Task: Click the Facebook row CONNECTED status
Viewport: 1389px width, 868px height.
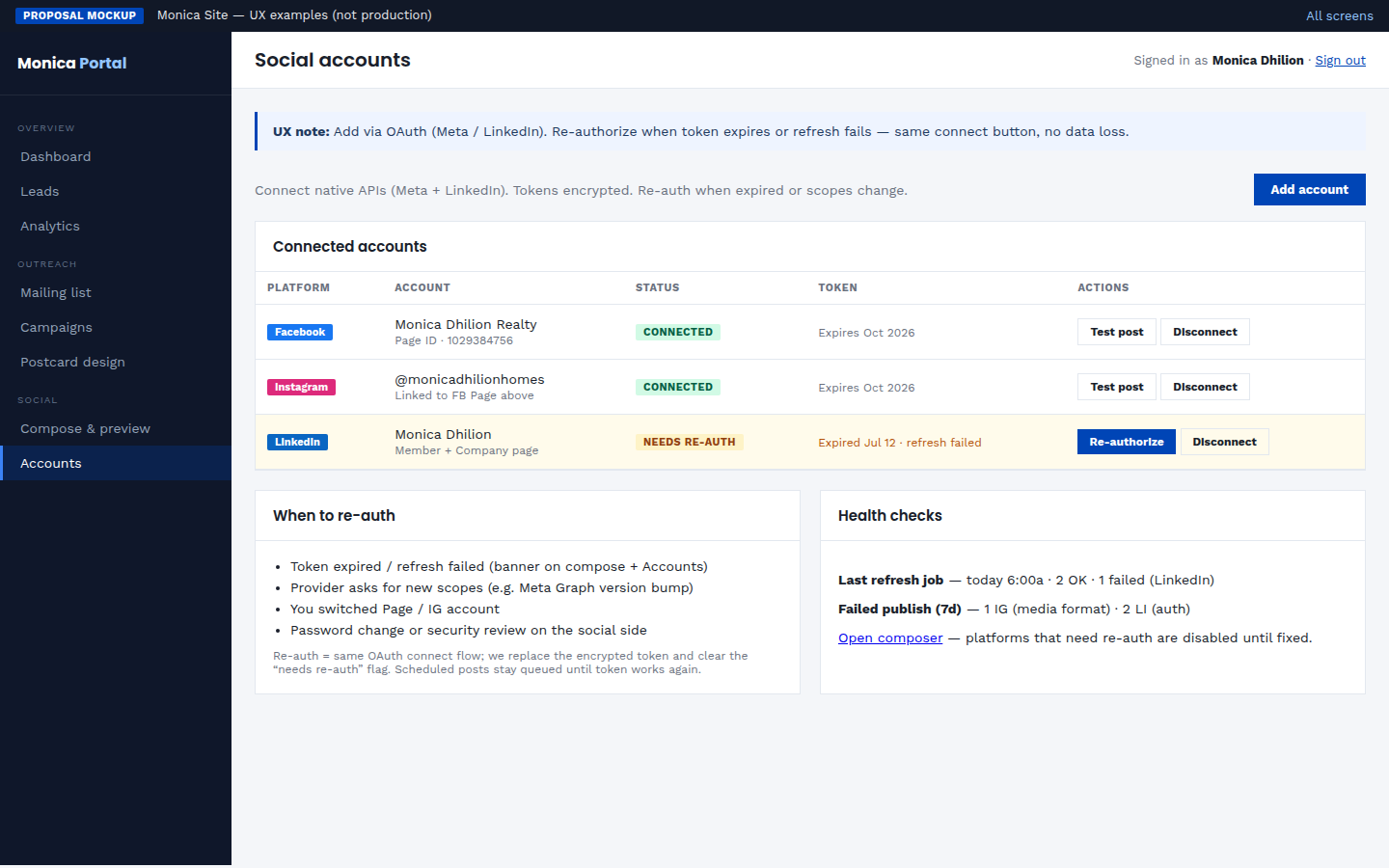Action: coord(678,332)
